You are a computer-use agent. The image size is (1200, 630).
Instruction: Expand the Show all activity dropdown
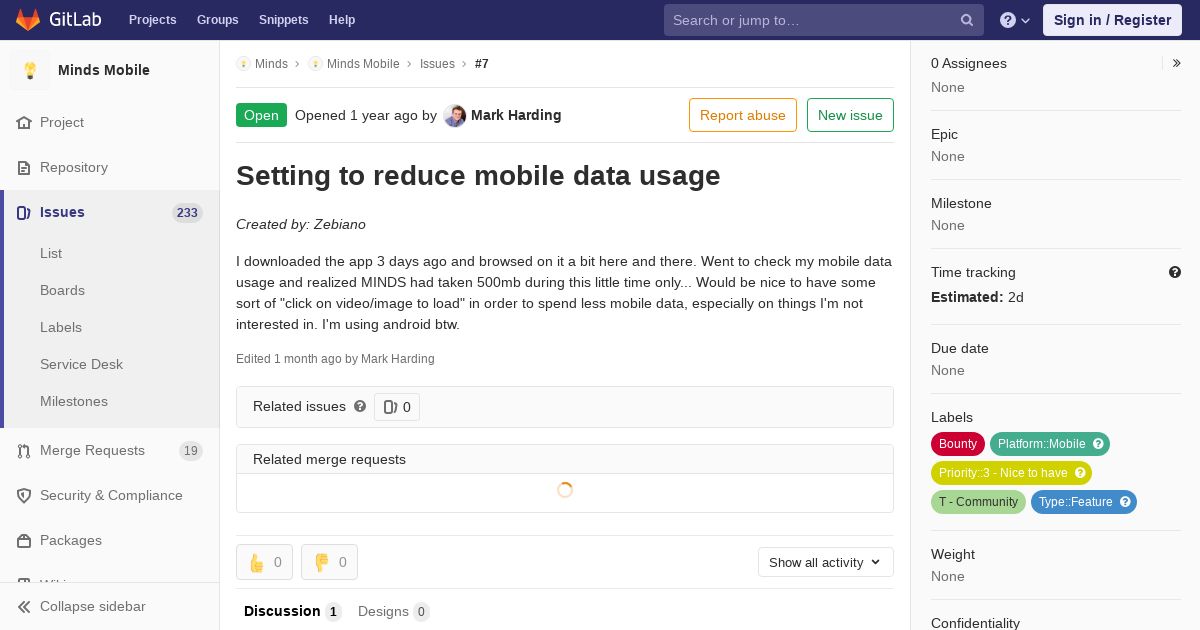[x=826, y=562]
